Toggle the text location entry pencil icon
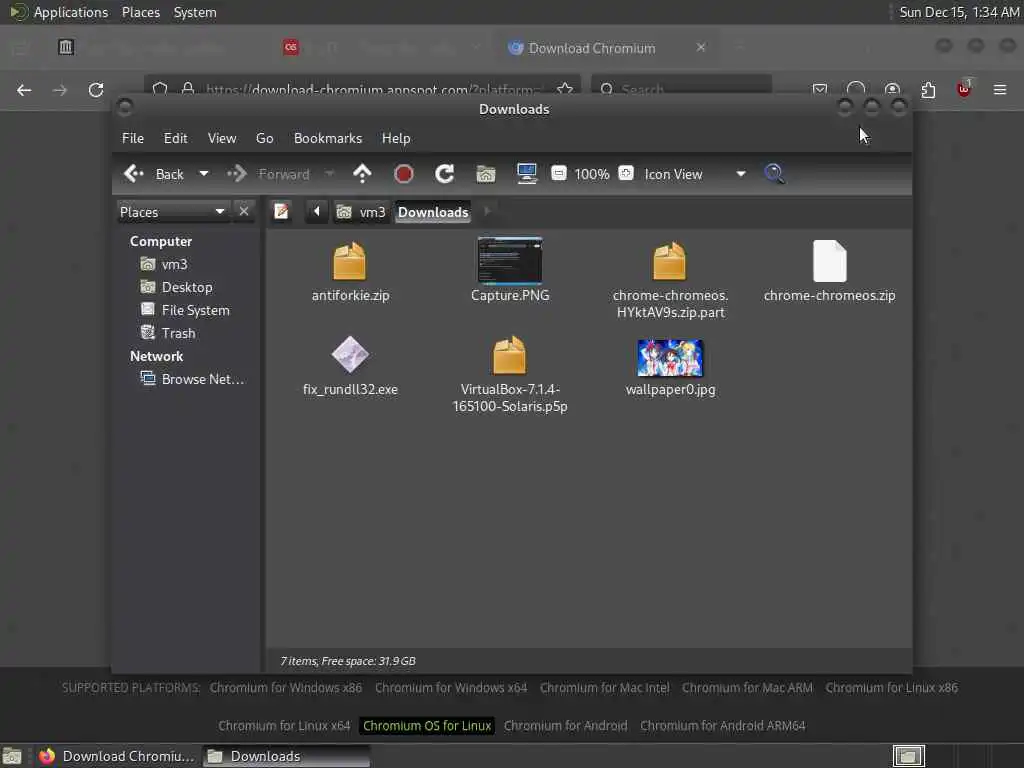Viewport: 1024px width, 768px height. pos(281,212)
